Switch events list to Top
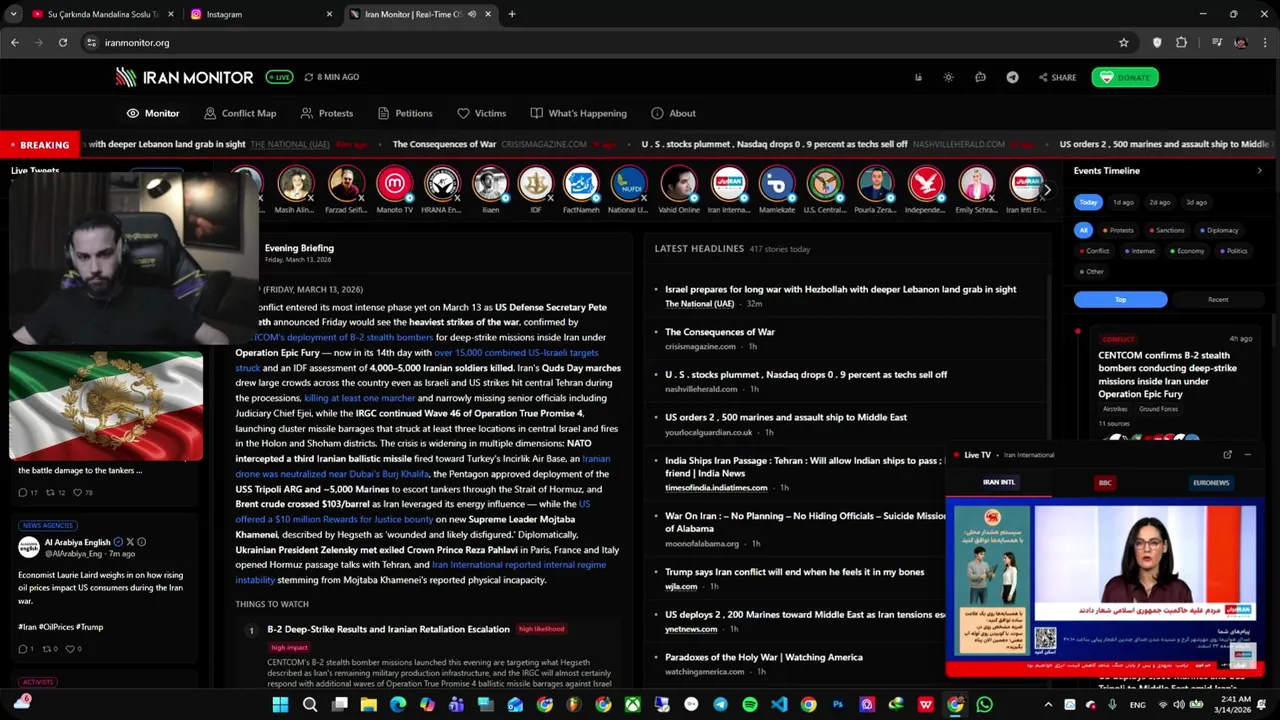The image size is (1280, 720). (x=1120, y=299)
